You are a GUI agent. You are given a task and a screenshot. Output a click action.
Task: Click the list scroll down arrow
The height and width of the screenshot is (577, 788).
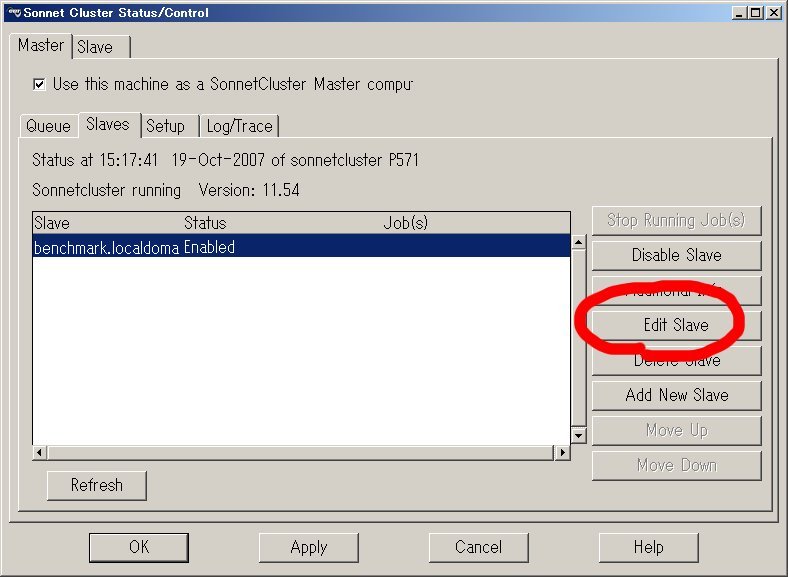click(x=578, y=435)
